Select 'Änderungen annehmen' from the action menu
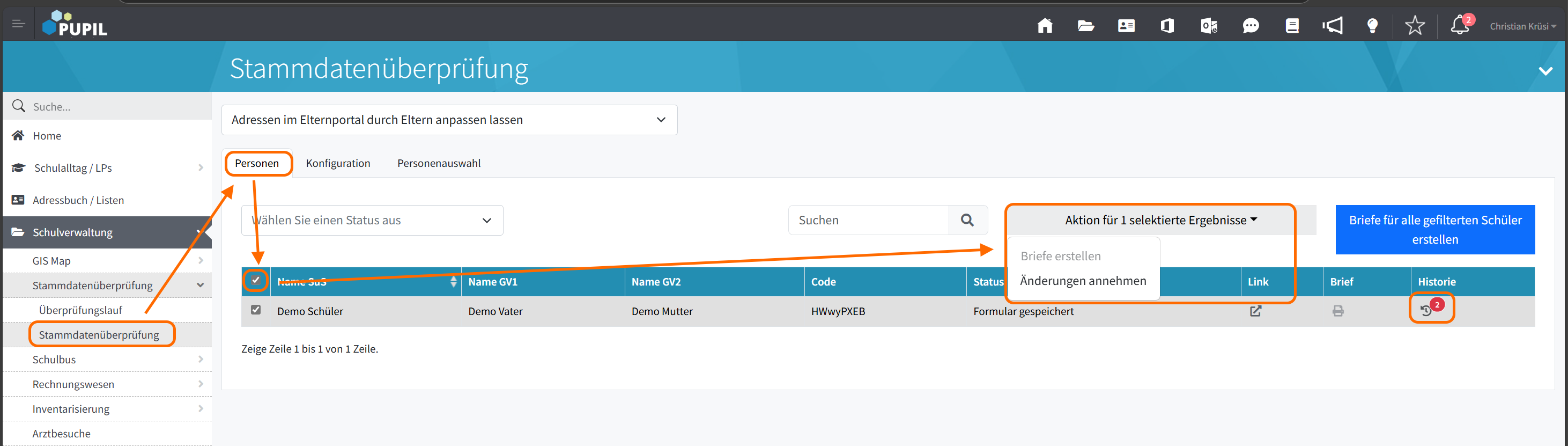This screenshot has width=1568, height=446. coord(1082,281)
